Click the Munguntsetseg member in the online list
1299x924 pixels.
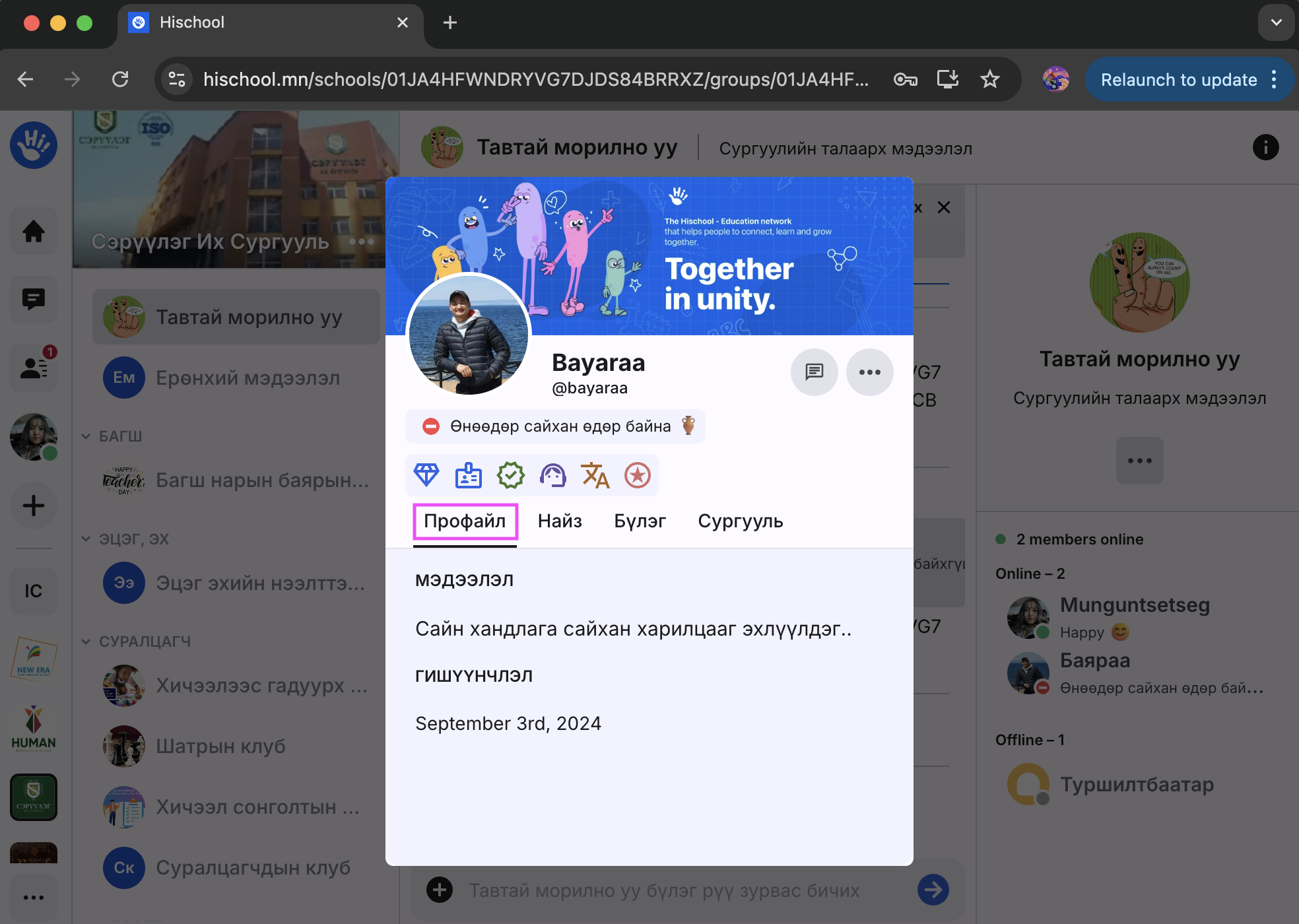(1134, 605)
